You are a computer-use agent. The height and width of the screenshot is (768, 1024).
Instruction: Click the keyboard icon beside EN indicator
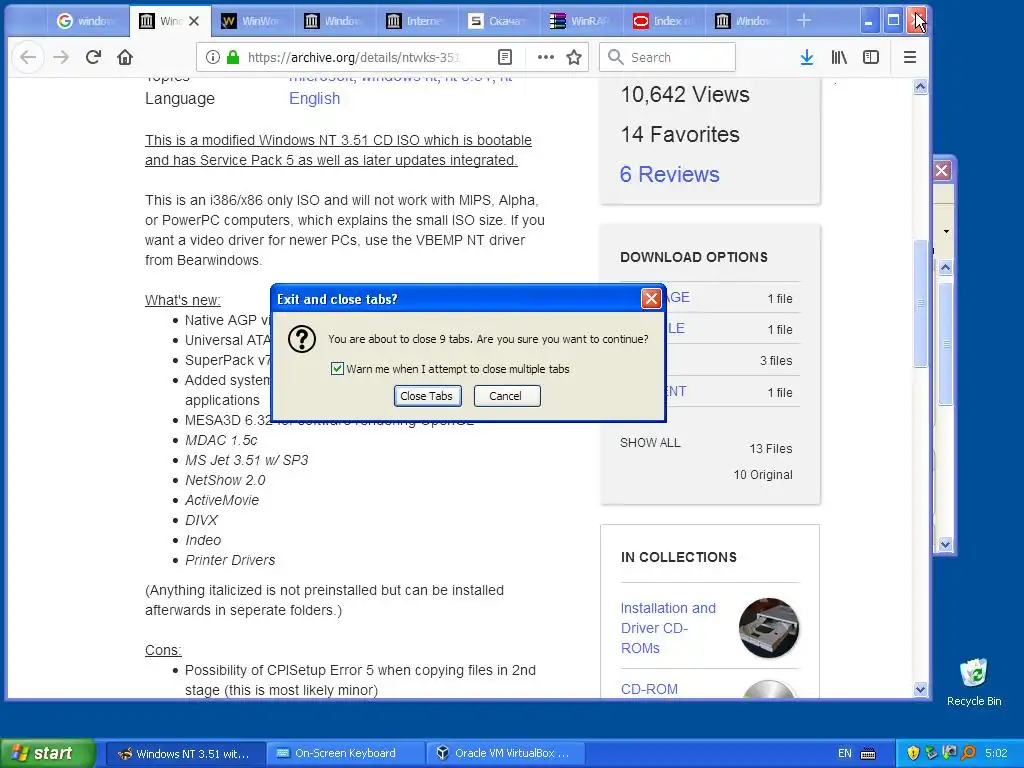click(868, 754)
